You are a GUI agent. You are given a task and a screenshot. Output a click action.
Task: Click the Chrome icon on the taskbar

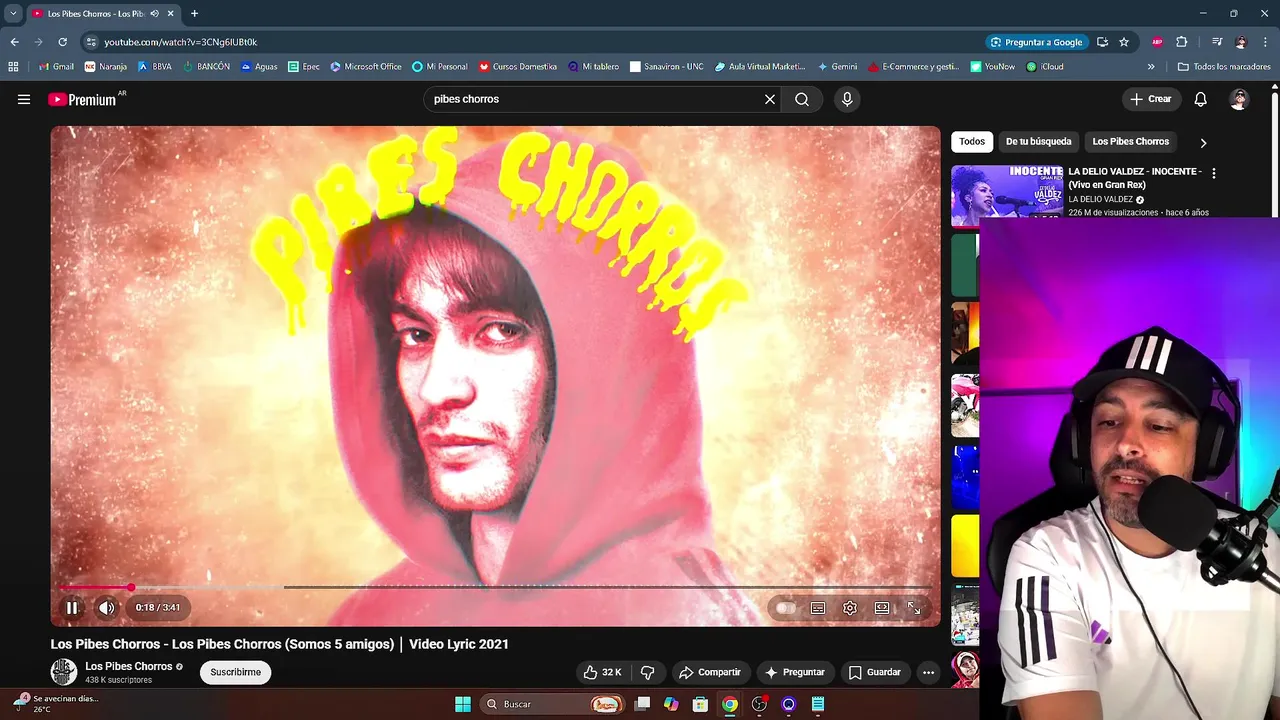pyautogui.click(x=730, y=704)
